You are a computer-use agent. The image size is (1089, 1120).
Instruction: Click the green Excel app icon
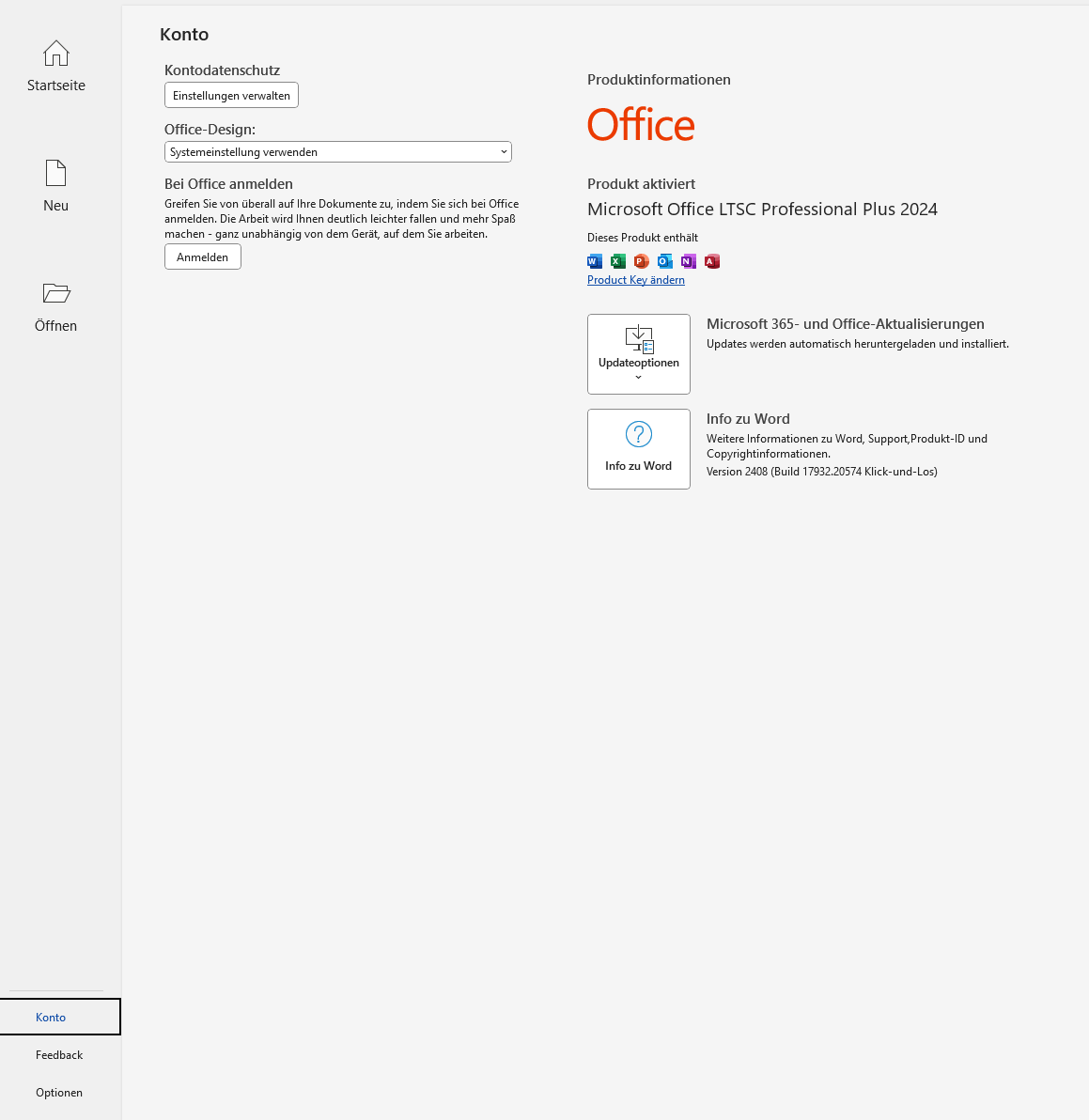(618, 261)
